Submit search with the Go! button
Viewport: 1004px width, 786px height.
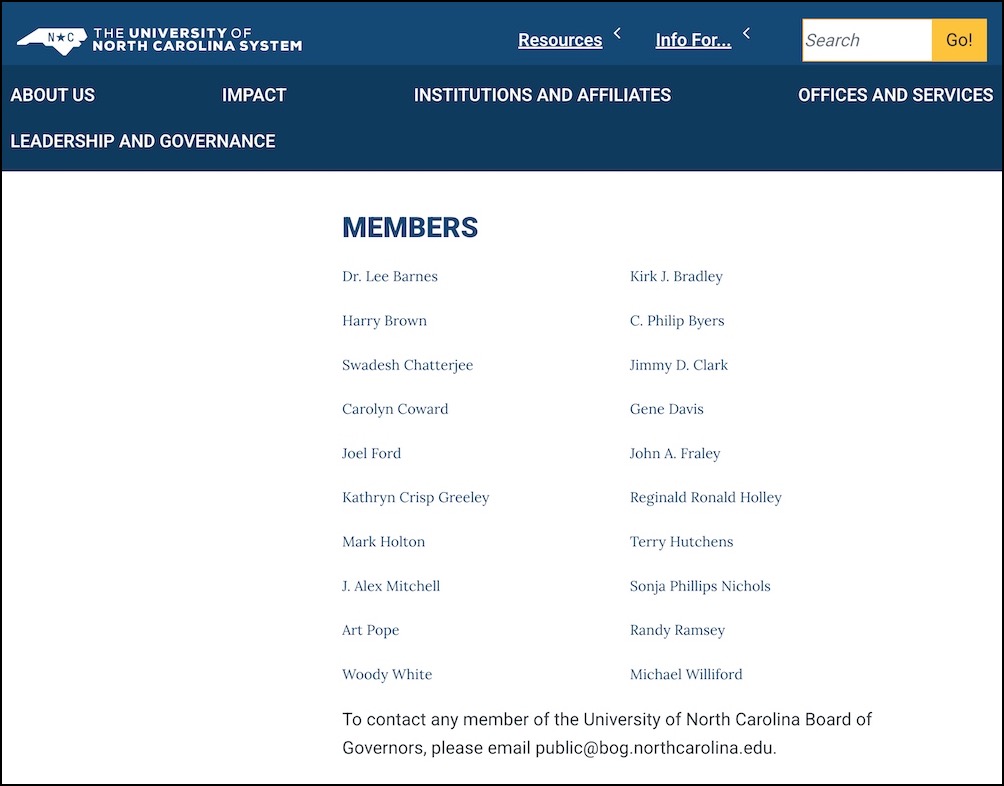point(959,40)
